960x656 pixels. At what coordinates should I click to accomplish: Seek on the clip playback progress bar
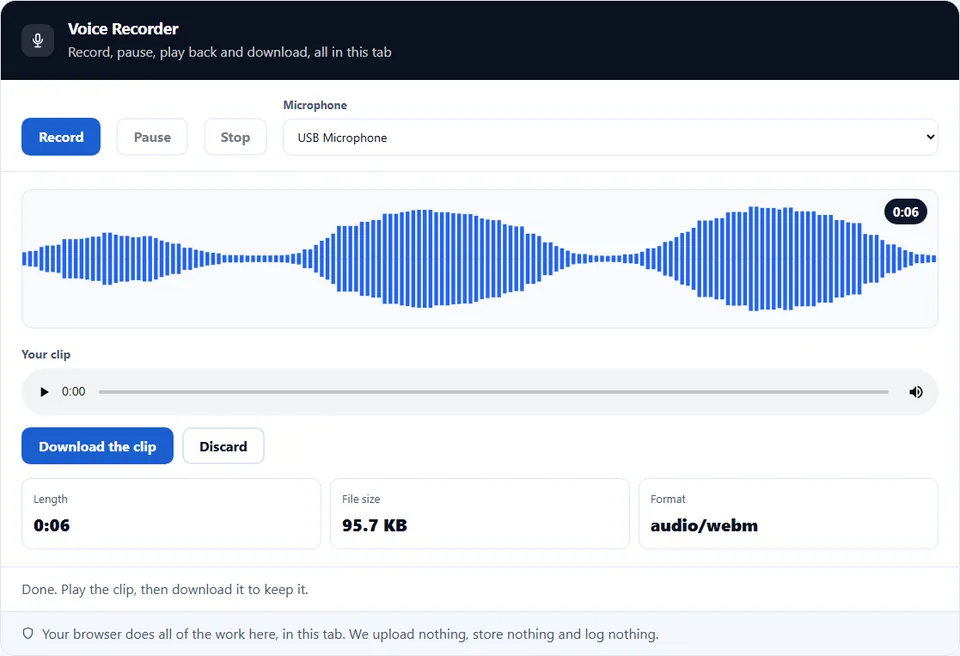tap(493, 392)
